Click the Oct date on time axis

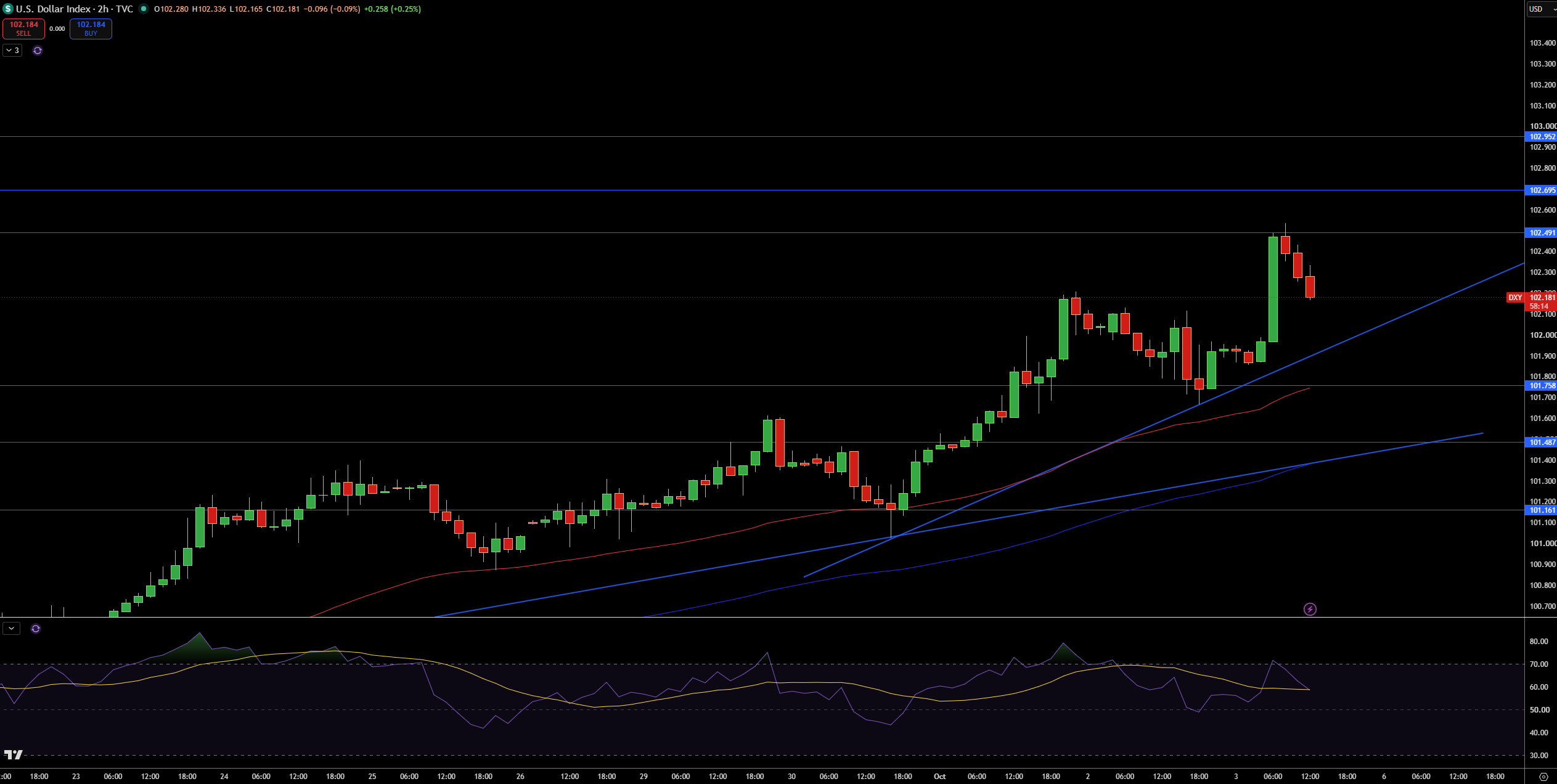939,777
